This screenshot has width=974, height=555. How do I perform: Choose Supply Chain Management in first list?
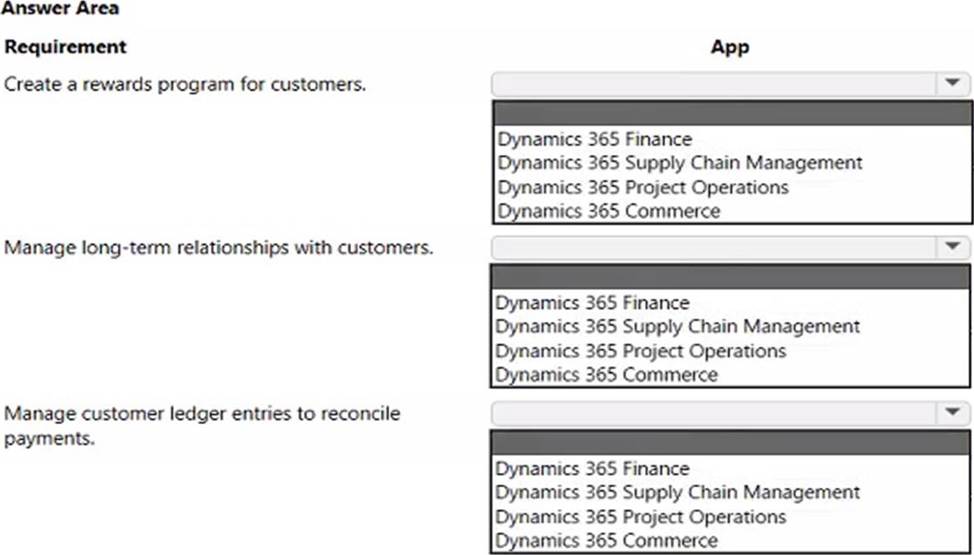[680, 163]
